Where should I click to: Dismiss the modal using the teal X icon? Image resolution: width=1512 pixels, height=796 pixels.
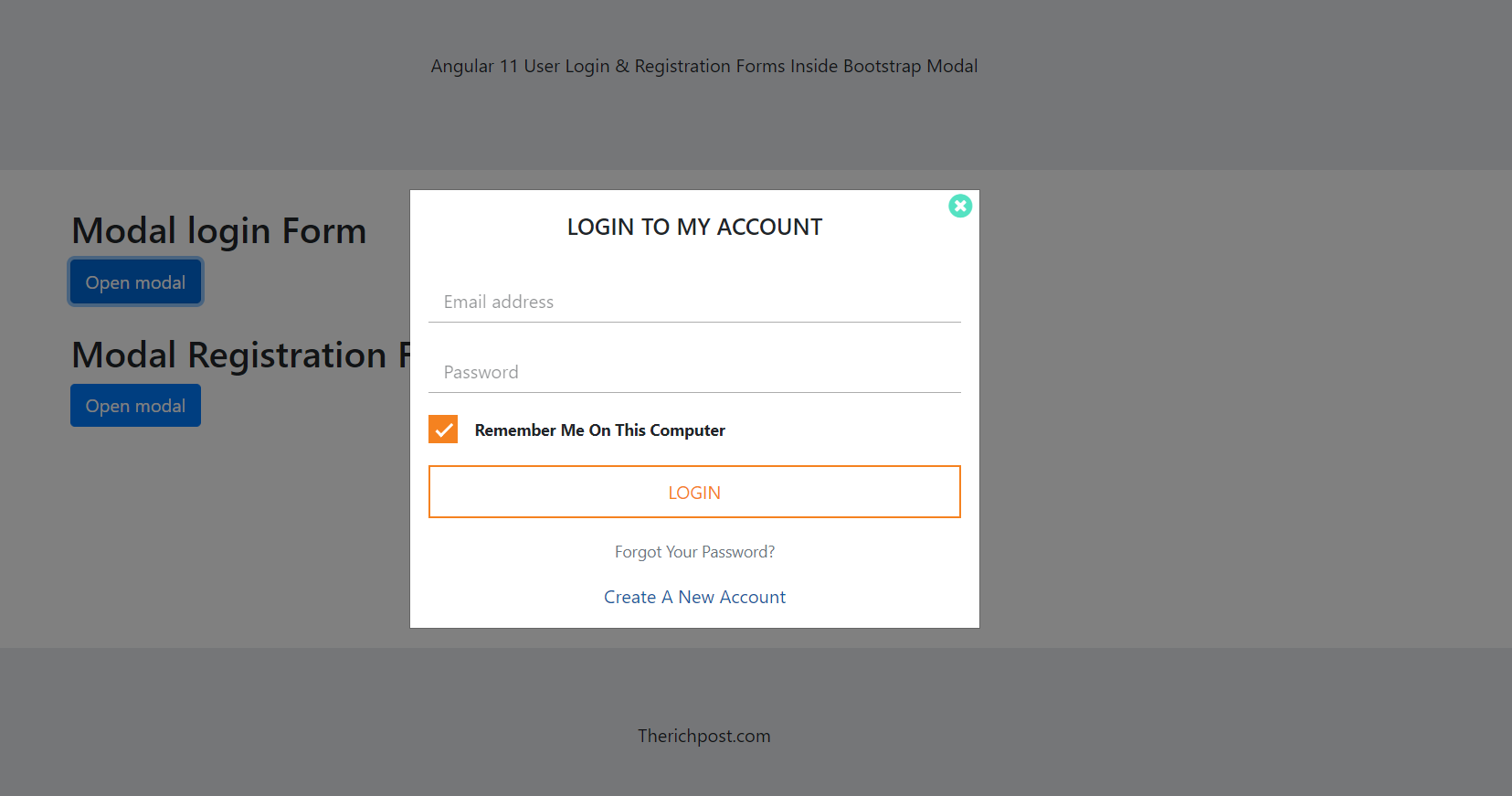tap(960, 206)
